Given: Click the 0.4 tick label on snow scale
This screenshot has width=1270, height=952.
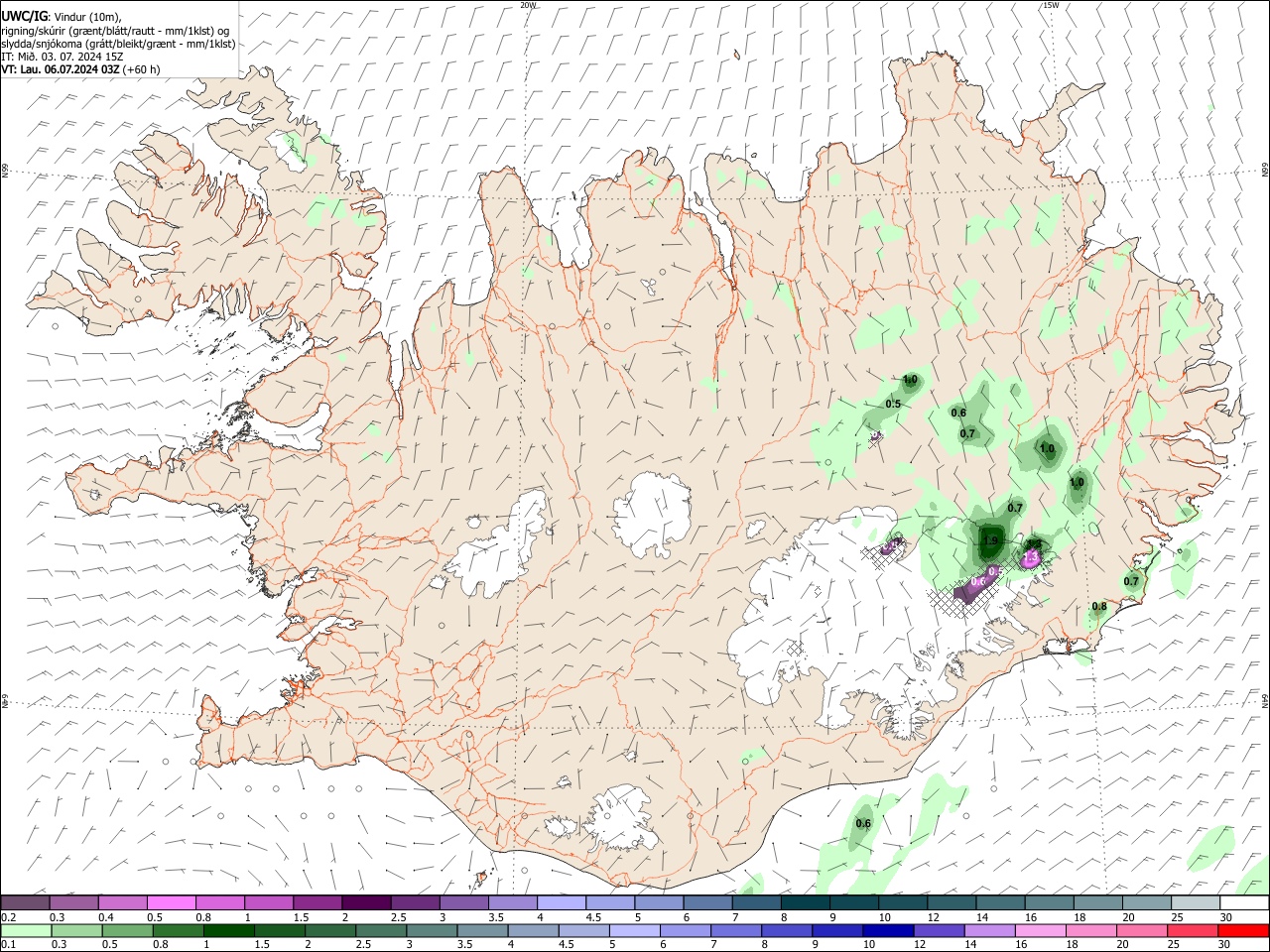Looking at the screenshot, I should pos(106,917).
